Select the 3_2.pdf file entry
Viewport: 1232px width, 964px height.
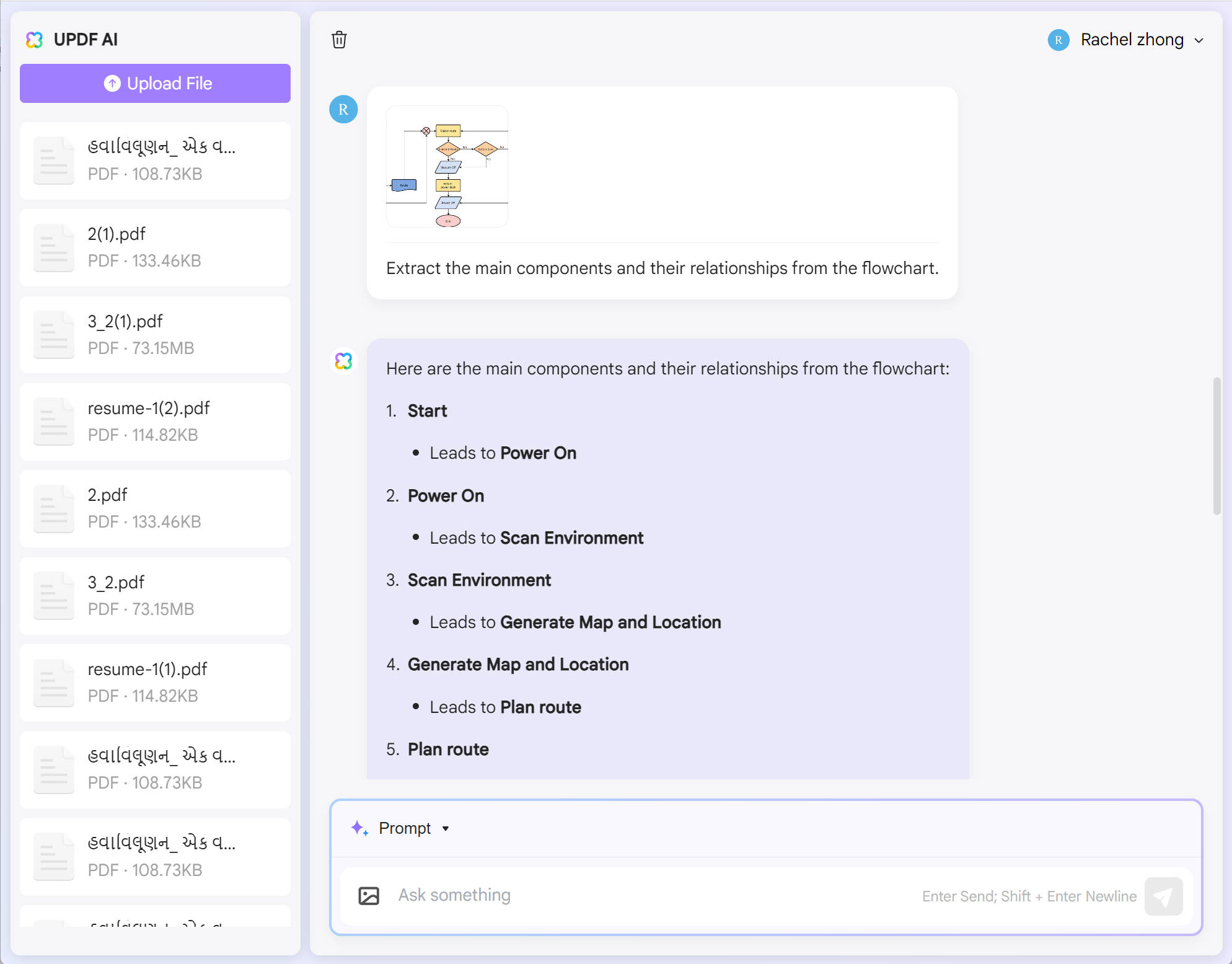point(155,595)
